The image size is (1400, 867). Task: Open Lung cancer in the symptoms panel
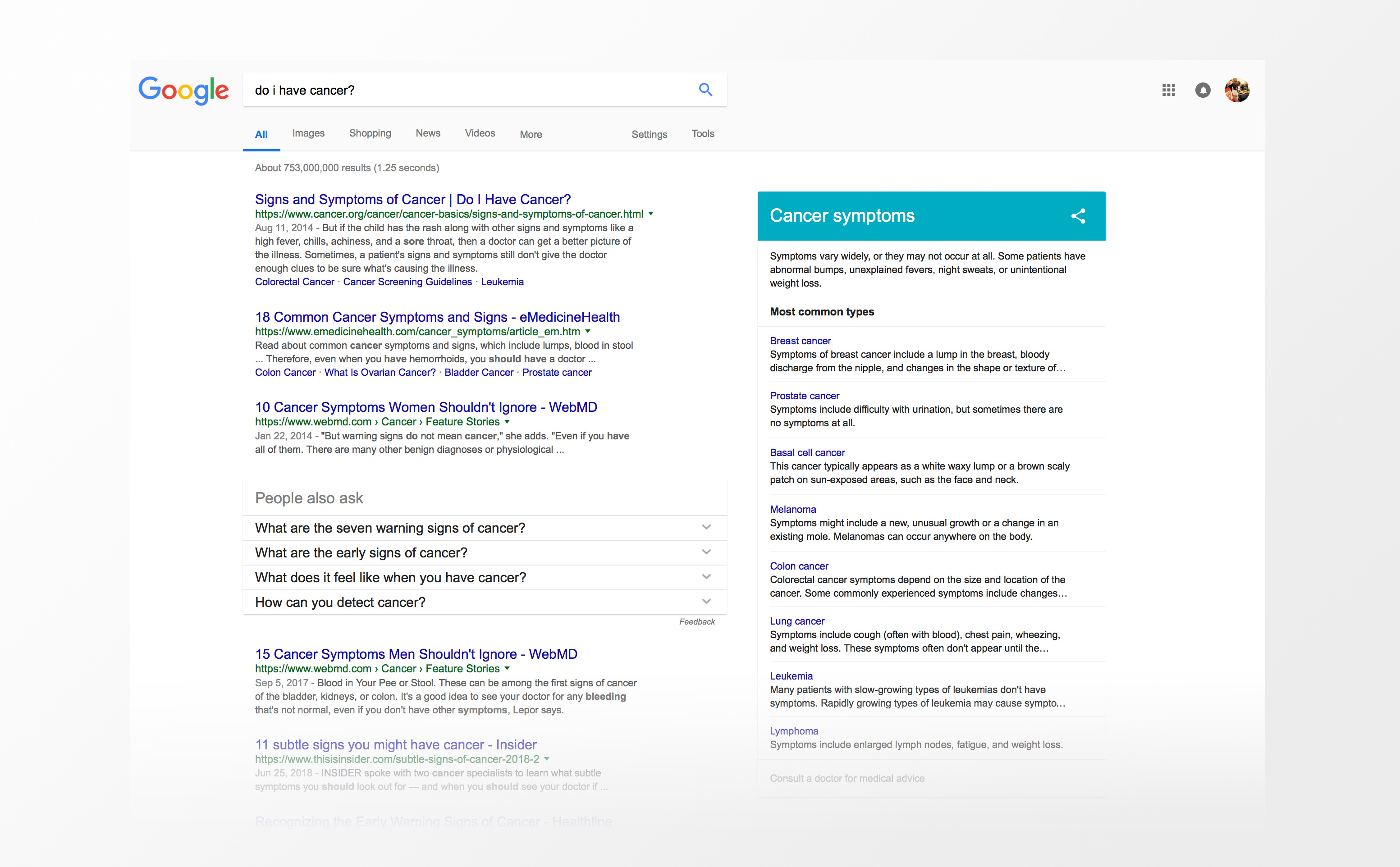click(796, 621)
